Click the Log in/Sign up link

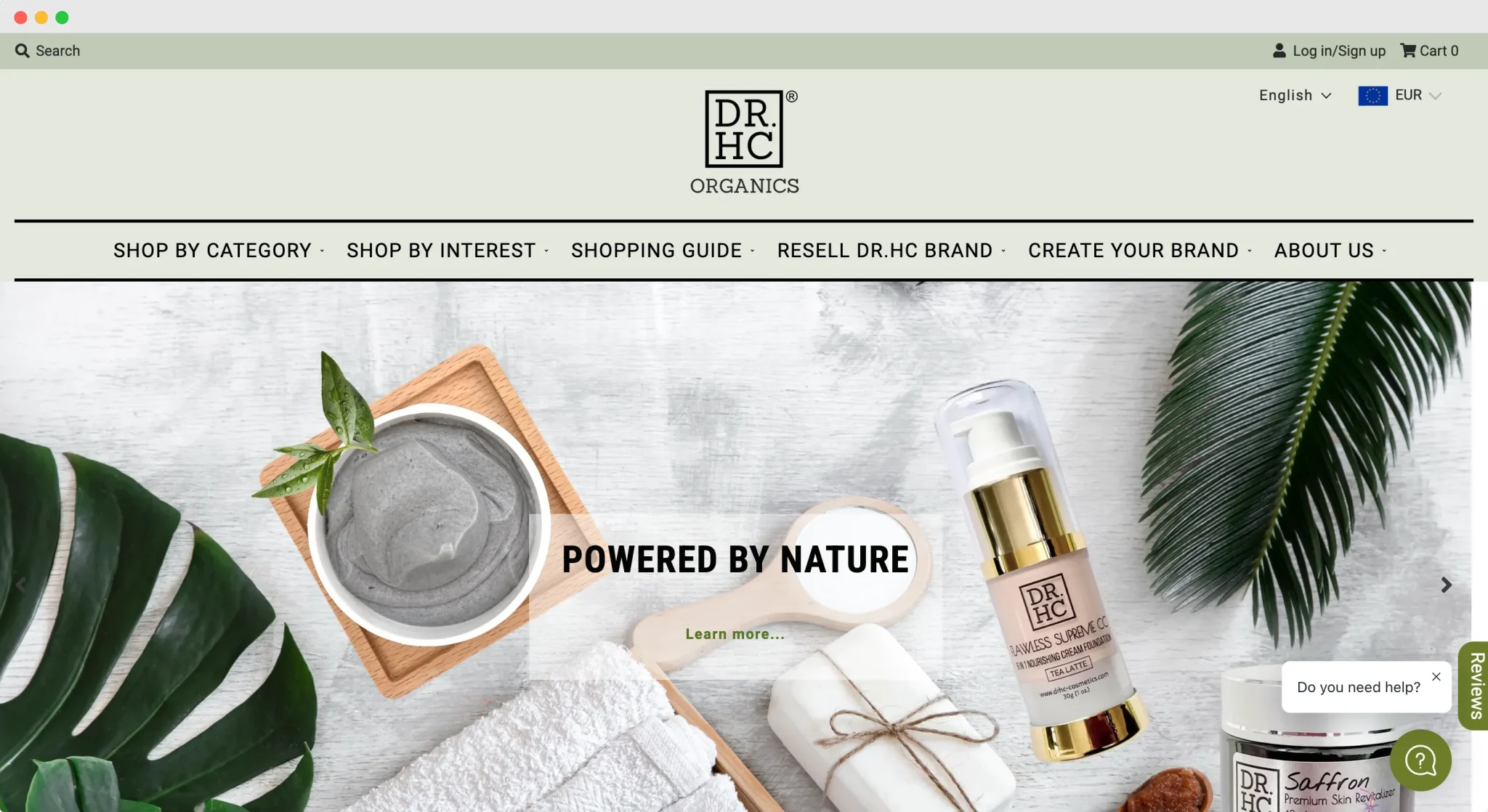pos(1339,51)
